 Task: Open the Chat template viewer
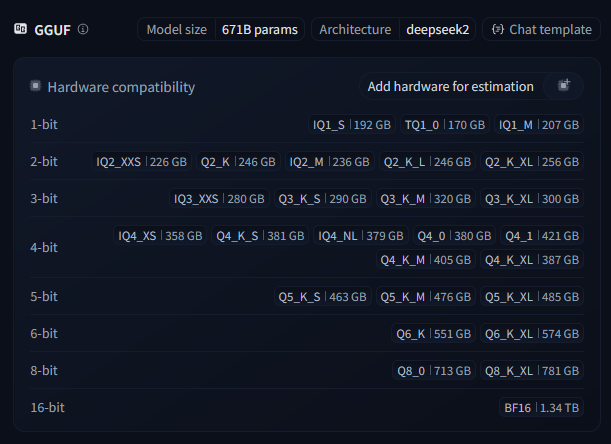[541, 29]
